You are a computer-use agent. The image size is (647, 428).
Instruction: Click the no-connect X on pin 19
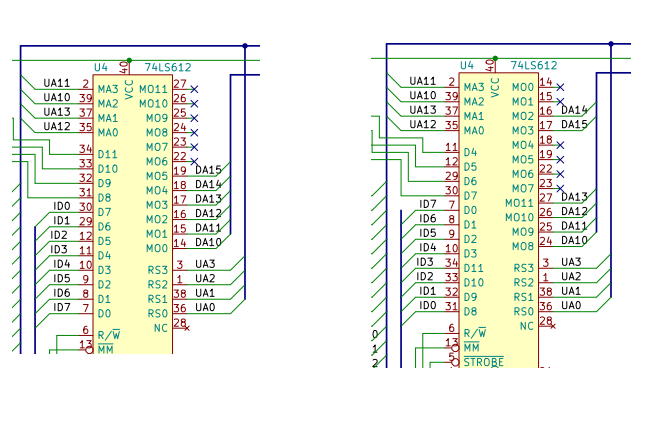coord(560,159)
